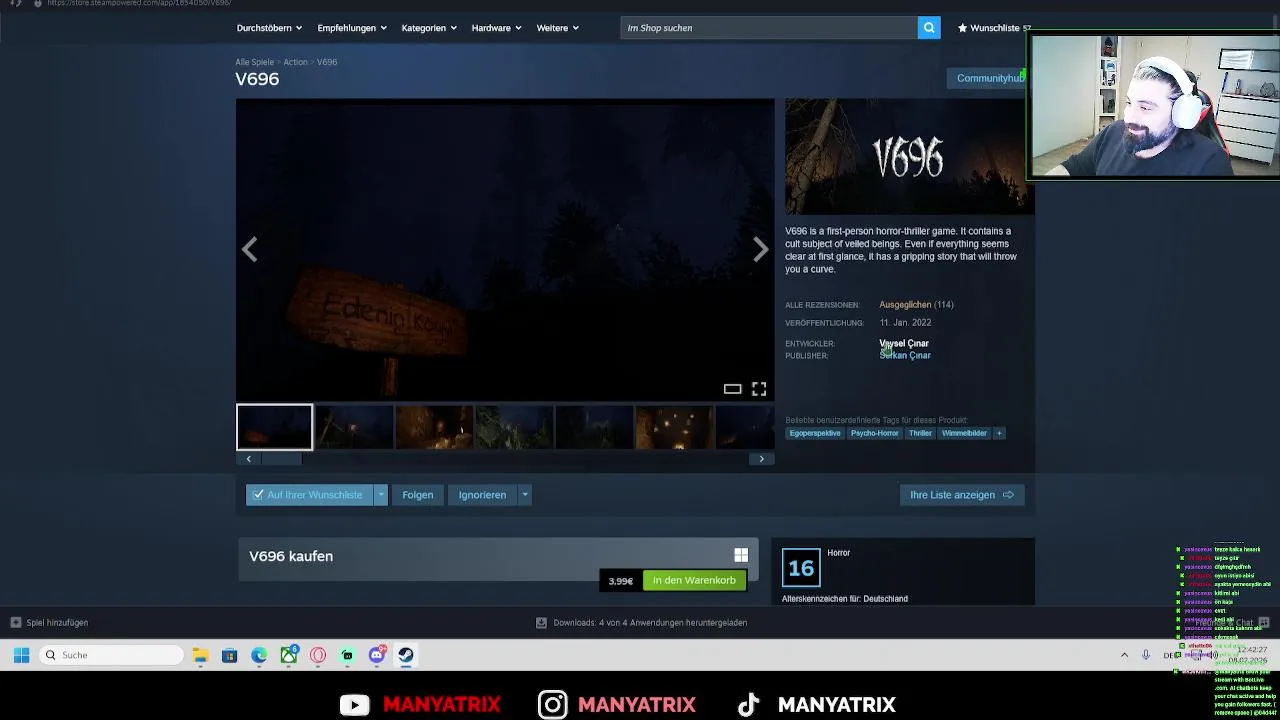Focus Im Shop suchen search field
The height and width of the screenshot is (720, 1280).
pos(768,28)
